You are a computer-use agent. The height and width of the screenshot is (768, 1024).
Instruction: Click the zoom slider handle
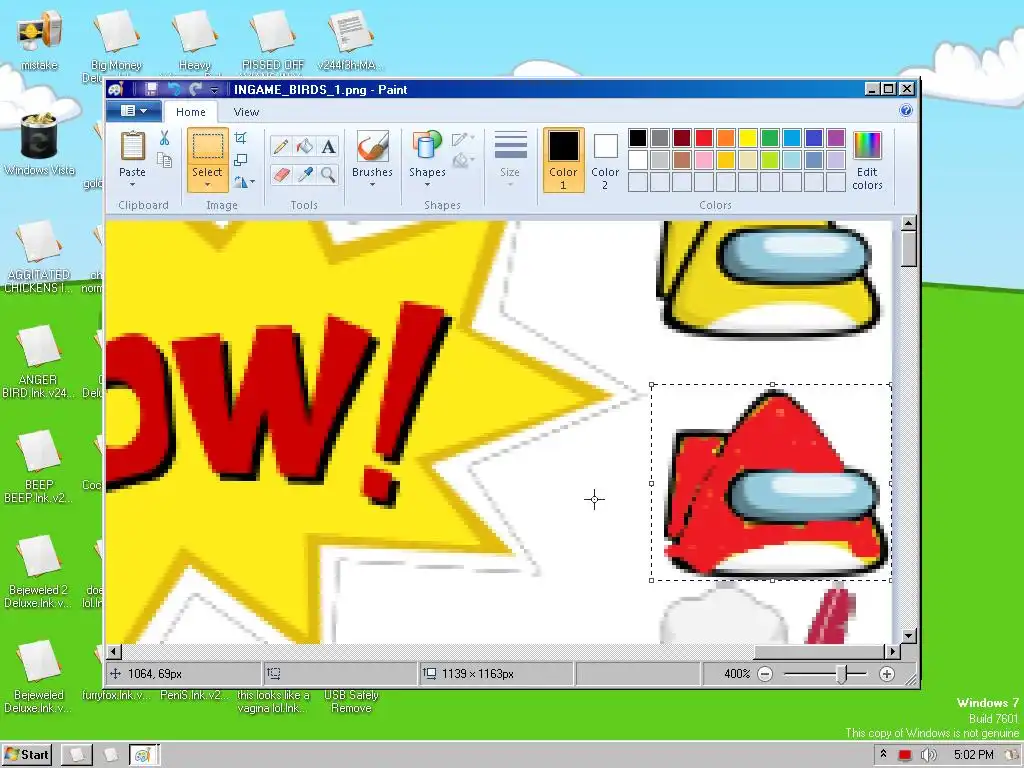click(842, 674)
